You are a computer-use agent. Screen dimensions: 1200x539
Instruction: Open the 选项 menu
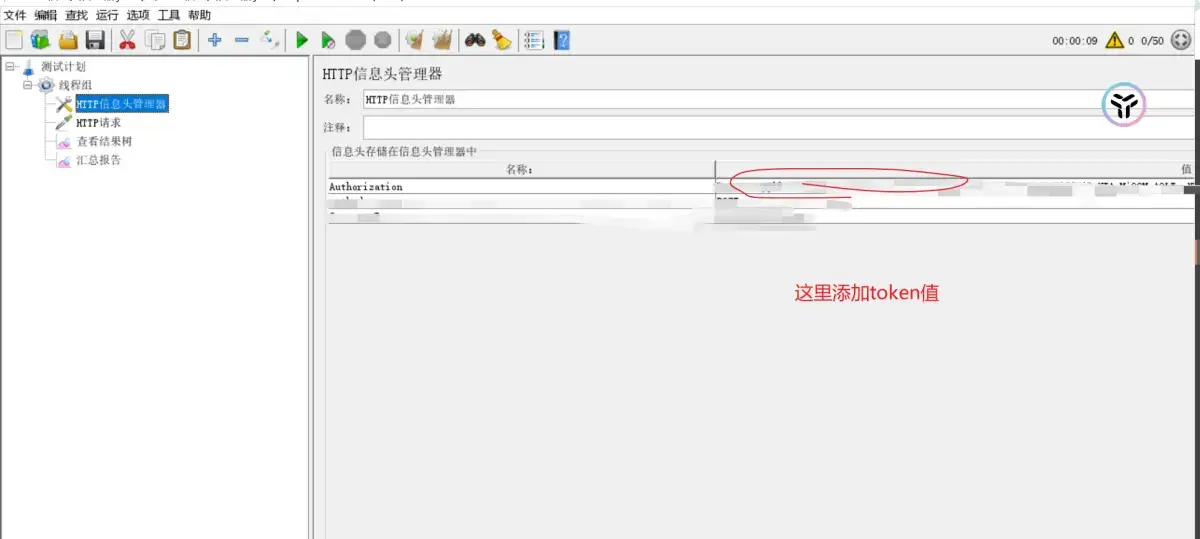[138, 15]
